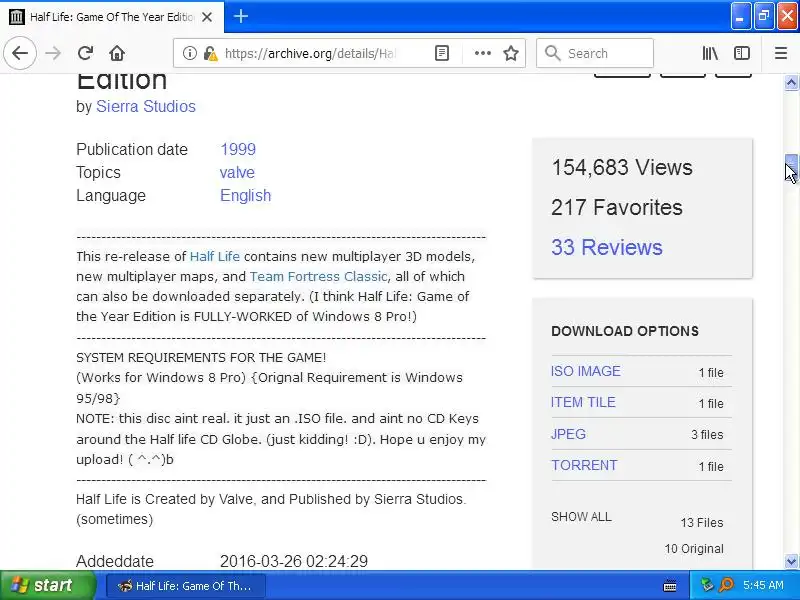Click the archive.org favicon on the tab
Screen dimensions: 800x600
(17, 17)
